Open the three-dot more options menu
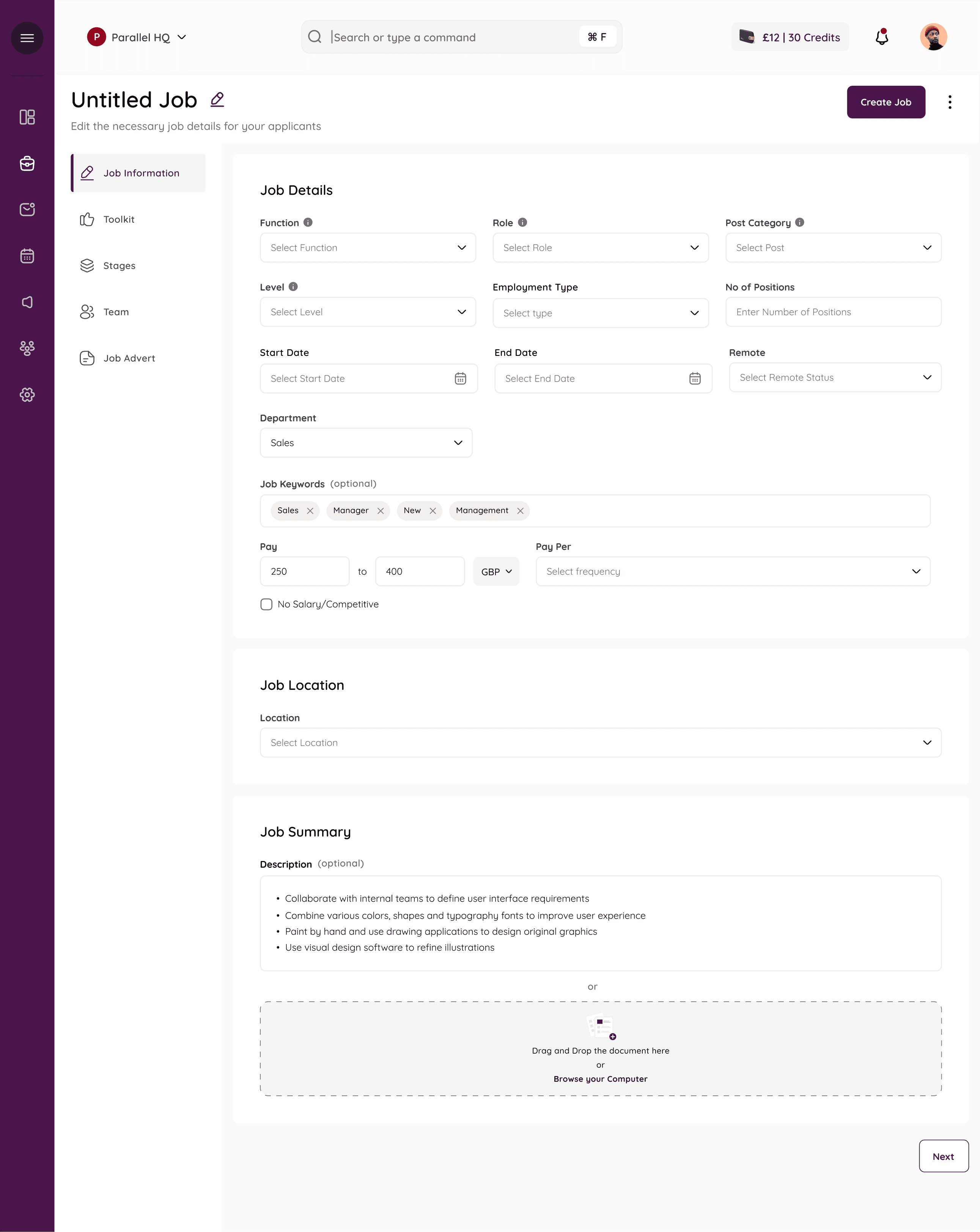 pos(950,102)
